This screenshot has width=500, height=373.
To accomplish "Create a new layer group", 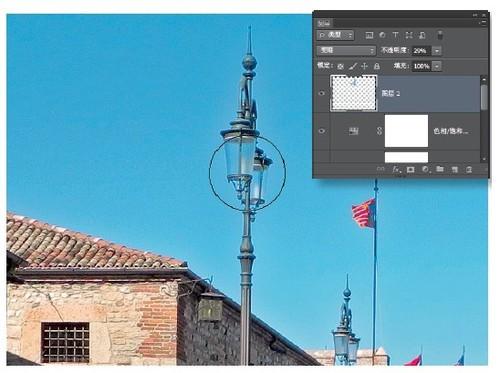I will [x=440, y=169].
